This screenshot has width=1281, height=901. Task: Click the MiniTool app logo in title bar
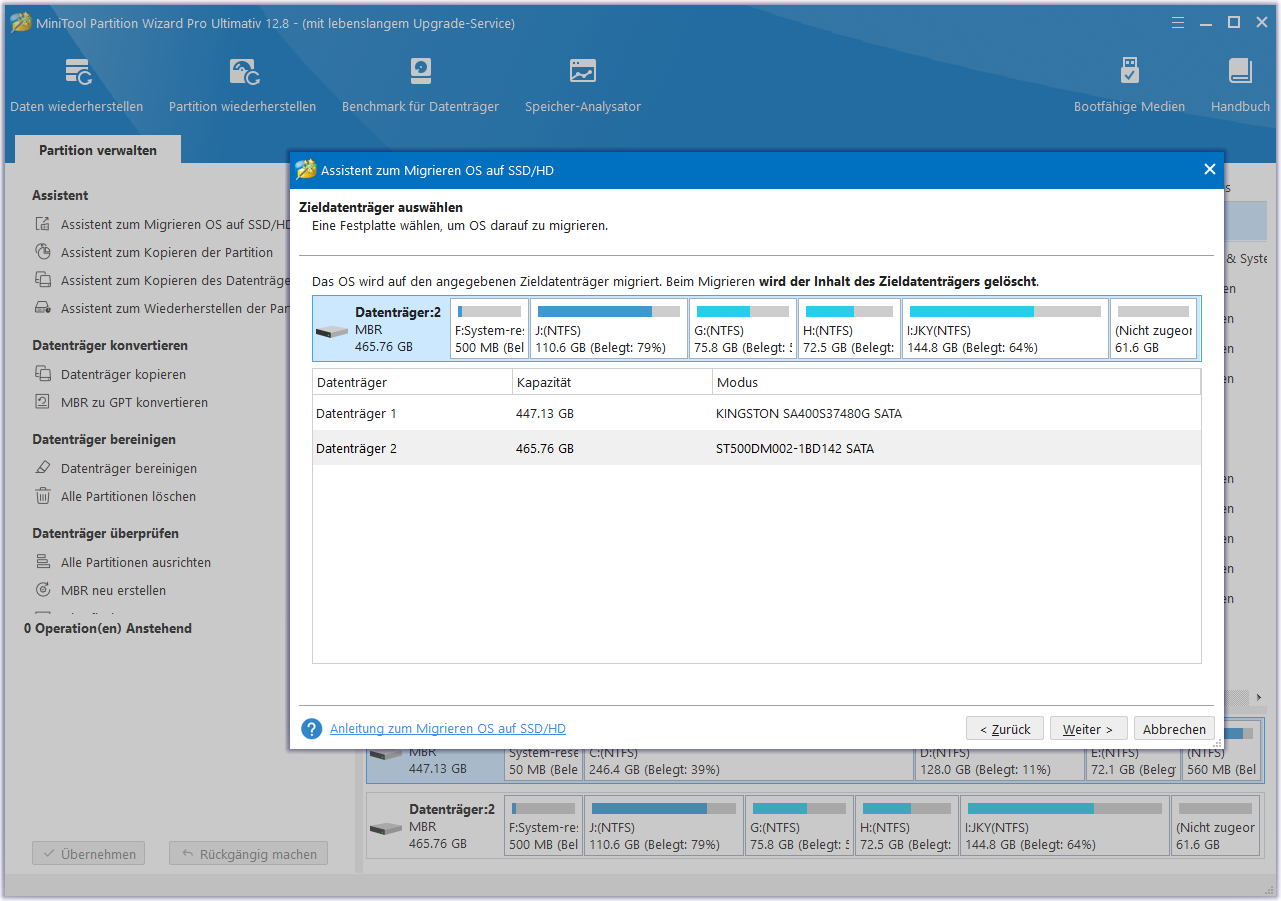pyautogui.click(x=19, y=22)
